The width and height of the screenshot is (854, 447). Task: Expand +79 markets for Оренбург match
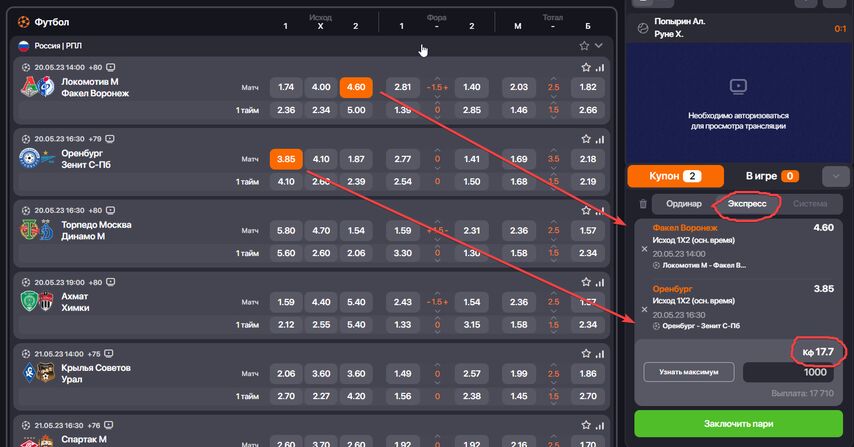[x=95, y=139]
